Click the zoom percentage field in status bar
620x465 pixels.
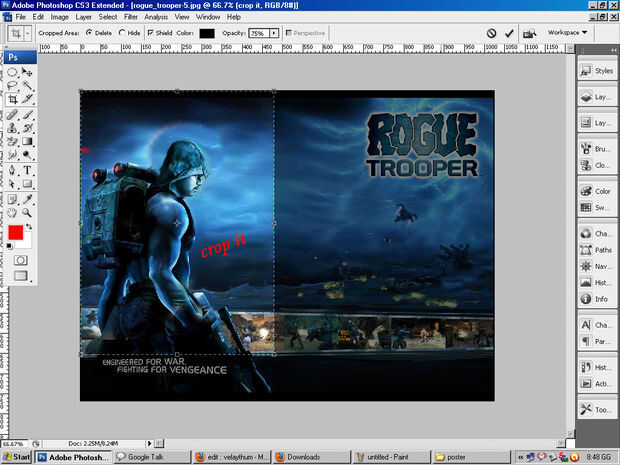click(13, 444)
